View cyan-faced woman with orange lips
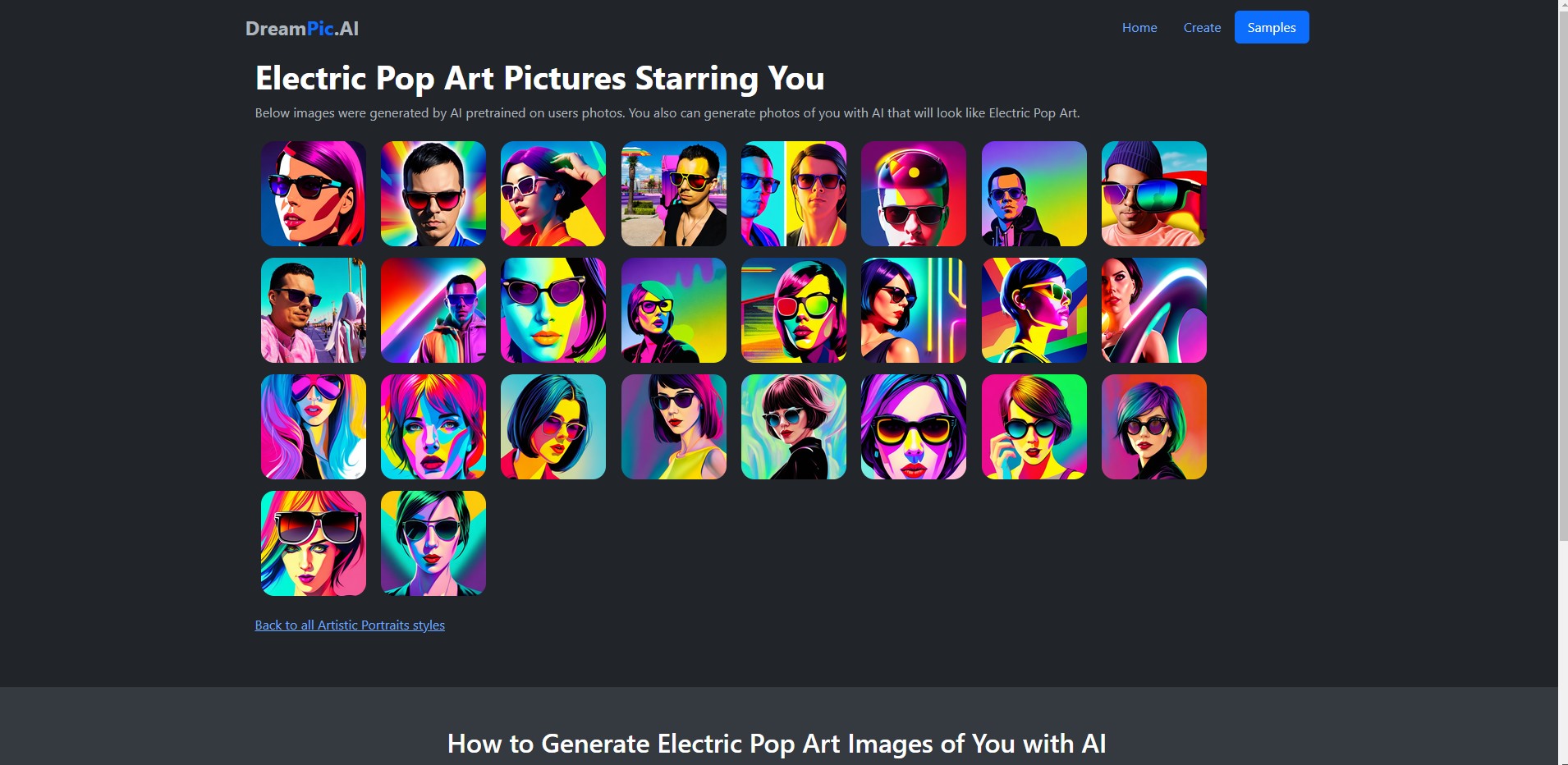The height and width of the screenshot is (765, 1568). pos(553,310)
